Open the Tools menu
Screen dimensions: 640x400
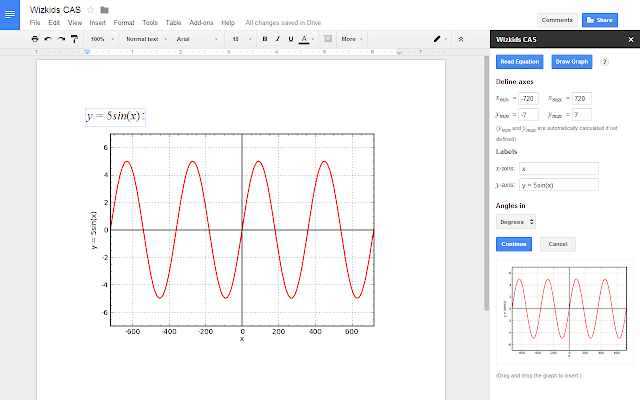(x=150, y=23)
